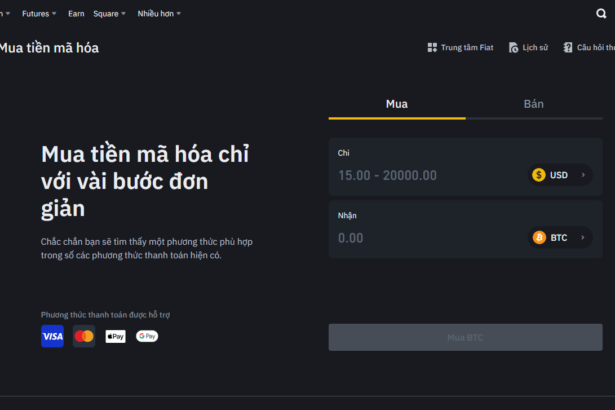Switch to the Bán tab
The image size is (615, 410).
pyautogui.click(x=534, y=104)
